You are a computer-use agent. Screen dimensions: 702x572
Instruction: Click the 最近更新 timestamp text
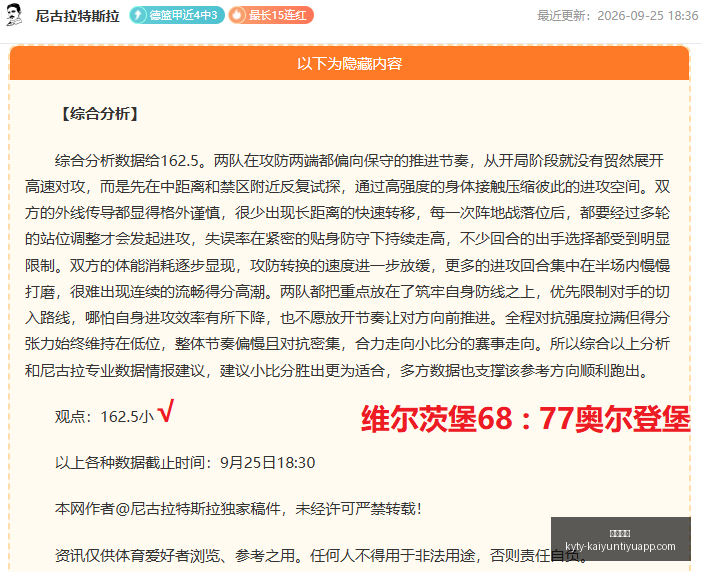(617, 16)
